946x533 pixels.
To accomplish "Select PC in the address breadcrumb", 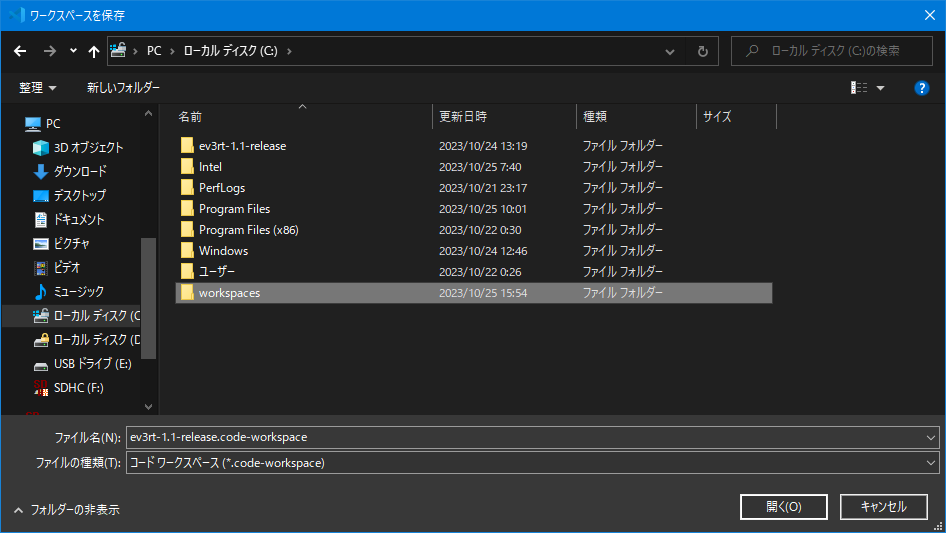I will point(154,51).
